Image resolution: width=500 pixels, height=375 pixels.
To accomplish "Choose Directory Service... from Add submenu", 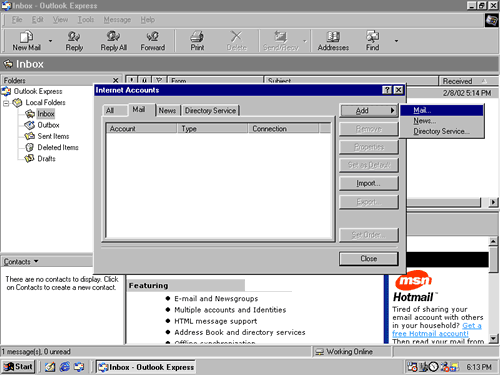I will (441, 131).
